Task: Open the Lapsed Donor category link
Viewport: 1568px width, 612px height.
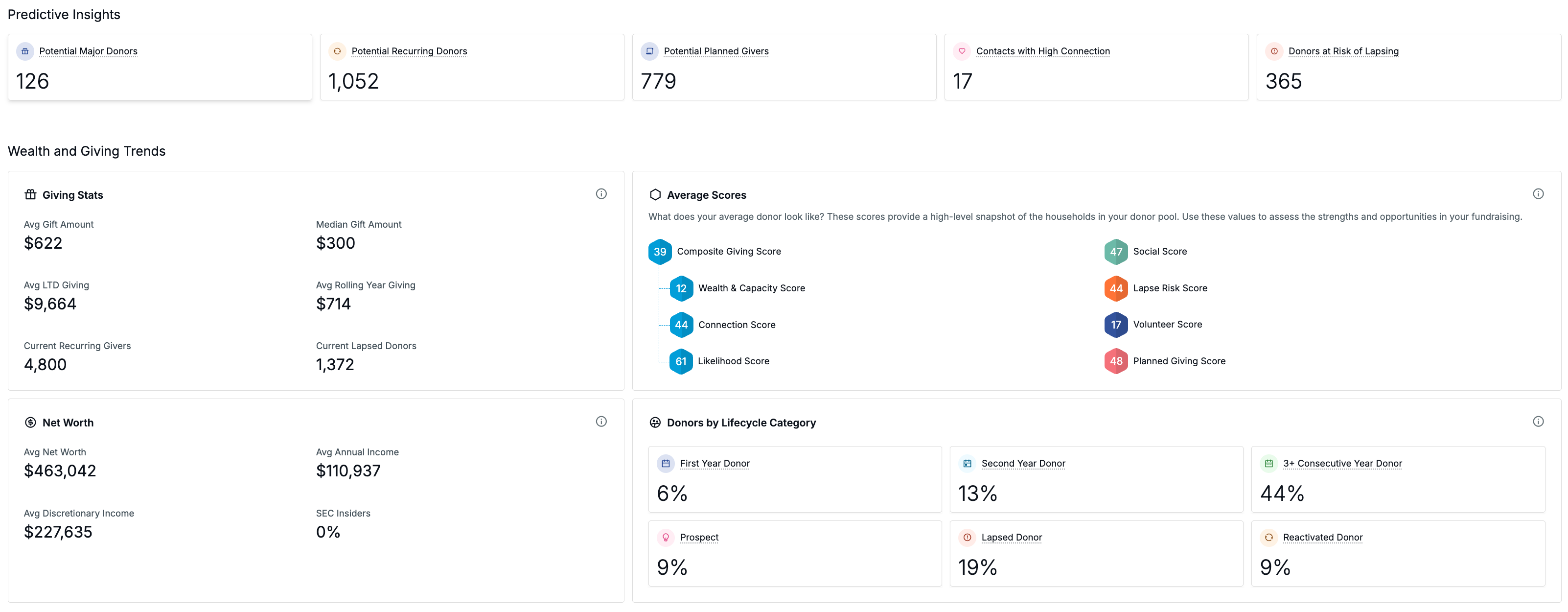Action: pos(1012,537)
